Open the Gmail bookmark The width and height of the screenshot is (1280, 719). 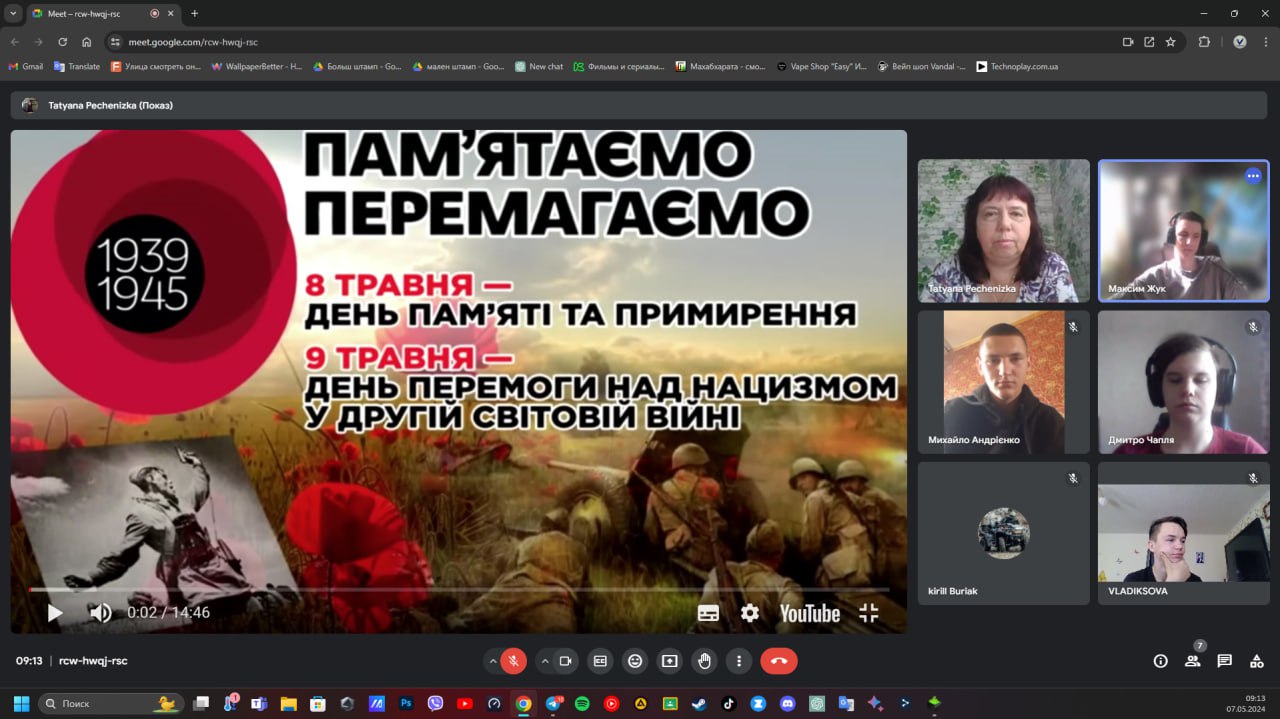[26, 66]
